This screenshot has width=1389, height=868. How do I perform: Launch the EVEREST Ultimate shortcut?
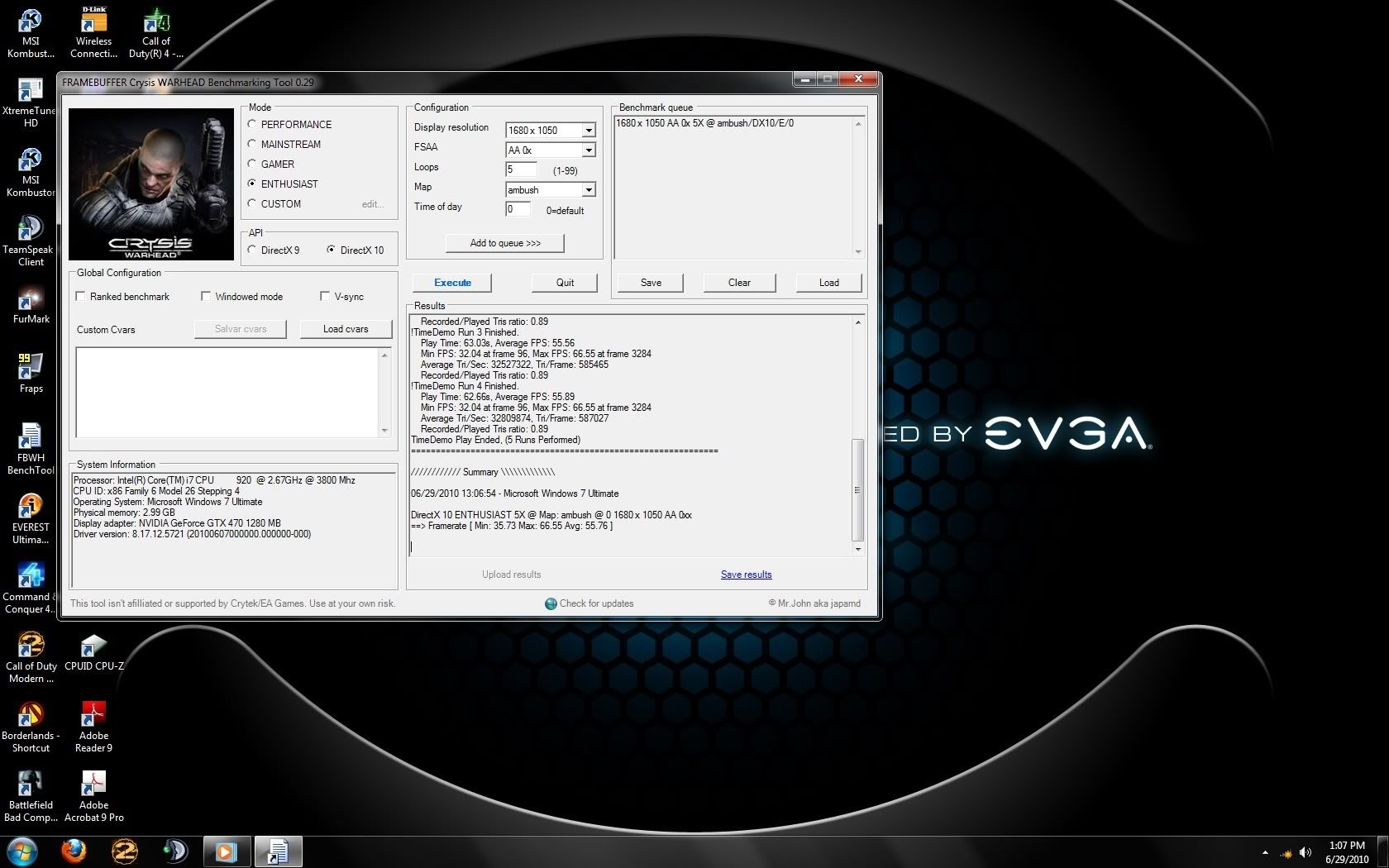click(x=31, y=519)
